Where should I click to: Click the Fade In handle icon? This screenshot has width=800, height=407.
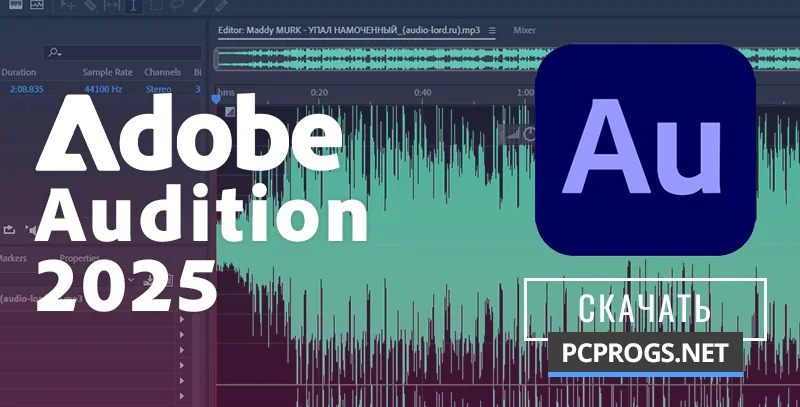click(x=230, y=111)
